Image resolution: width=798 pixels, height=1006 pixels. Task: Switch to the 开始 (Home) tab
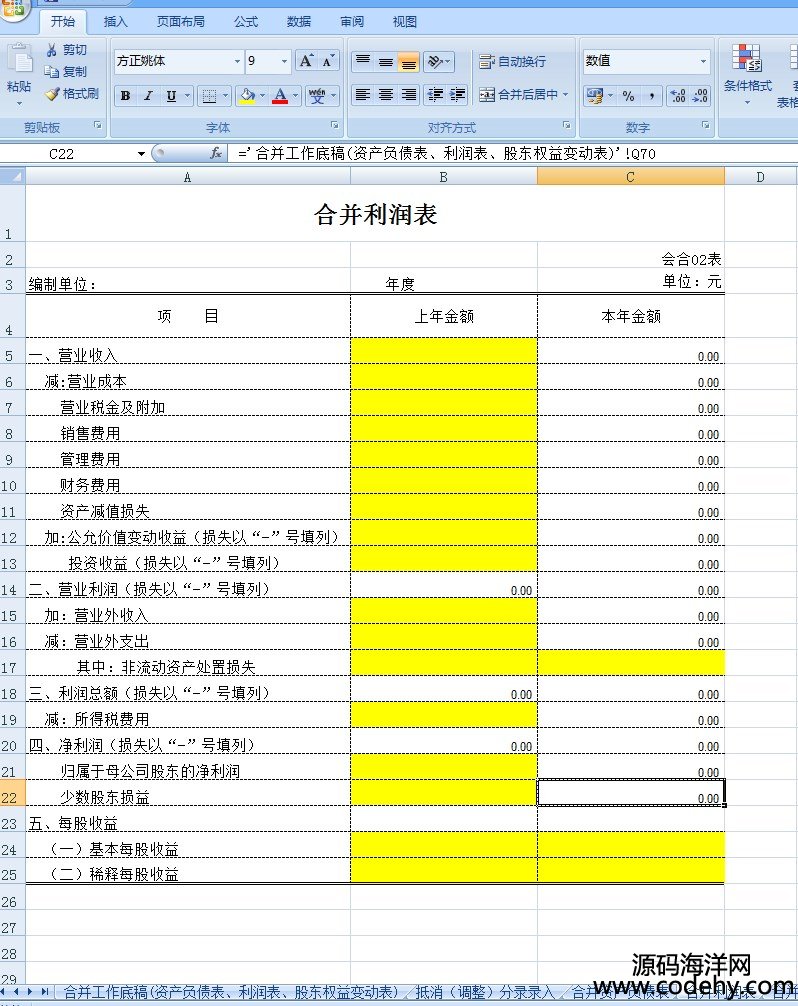click(63, 21)
